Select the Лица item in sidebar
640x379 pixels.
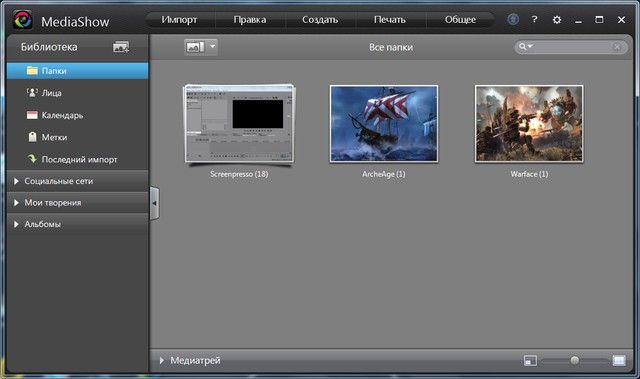[78, 93]
